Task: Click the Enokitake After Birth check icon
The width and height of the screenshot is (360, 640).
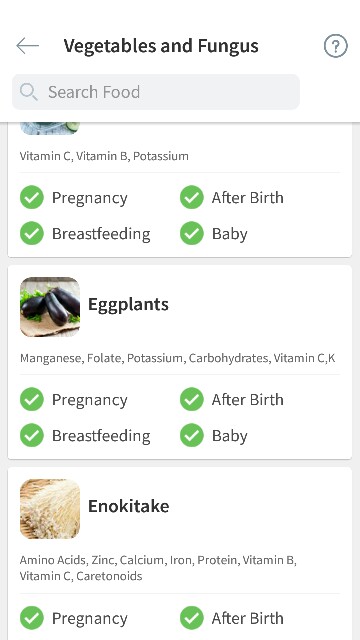Action: click(192, 618)
